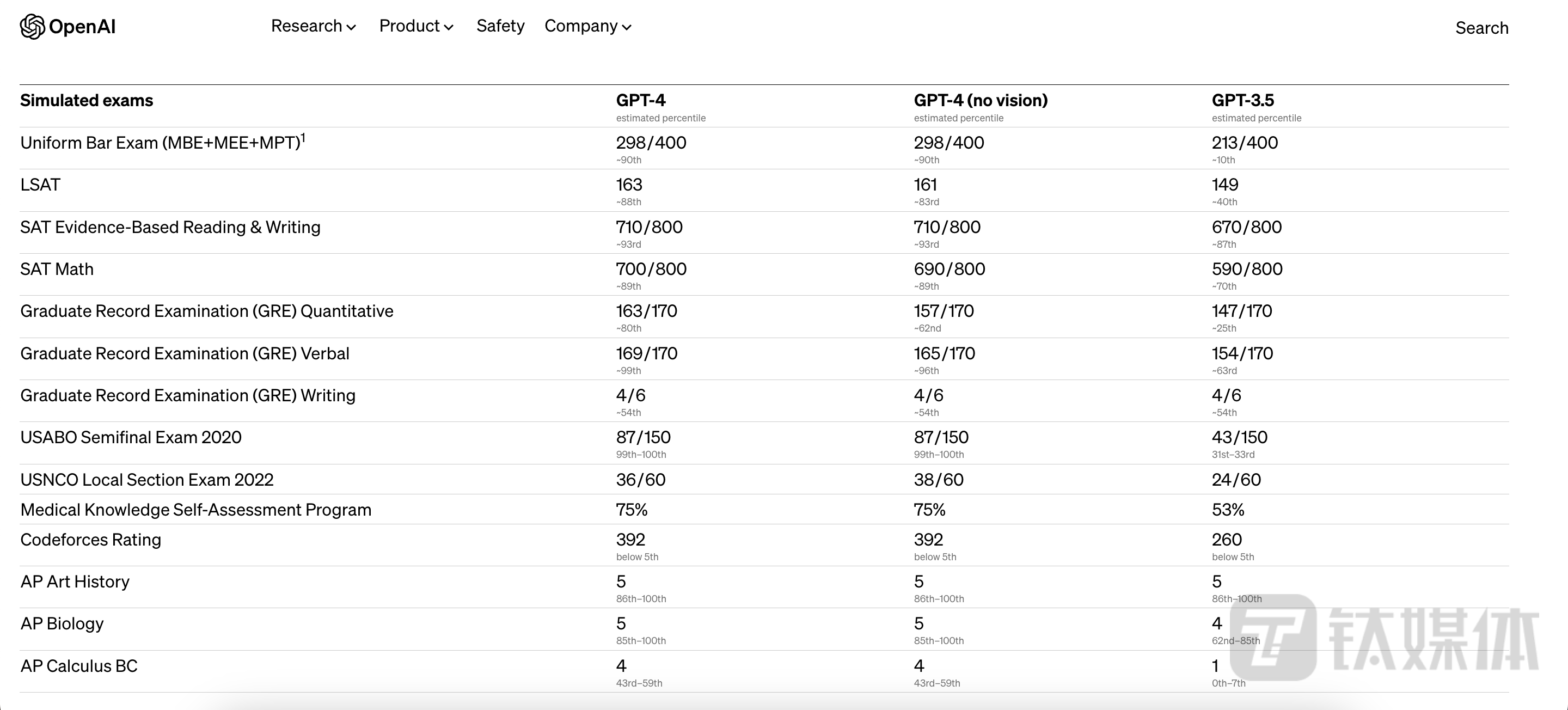Image resolution: width=1568 pixels, height=710 pixels.
Task: Select the Medical Knowledge Self-Assessment Program row
Action: [195, 510]
